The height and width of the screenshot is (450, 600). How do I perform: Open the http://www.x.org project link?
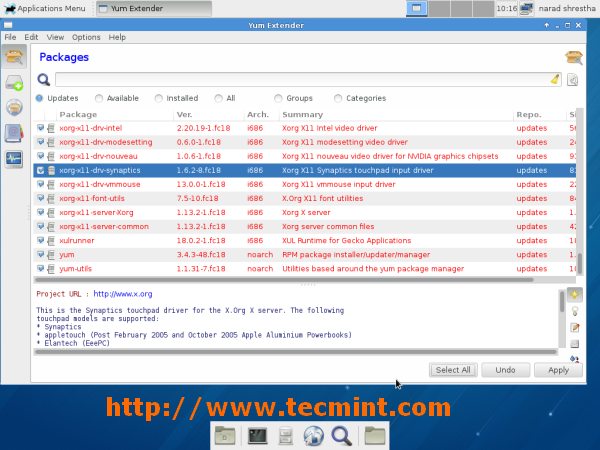click(x=123, y=294)
